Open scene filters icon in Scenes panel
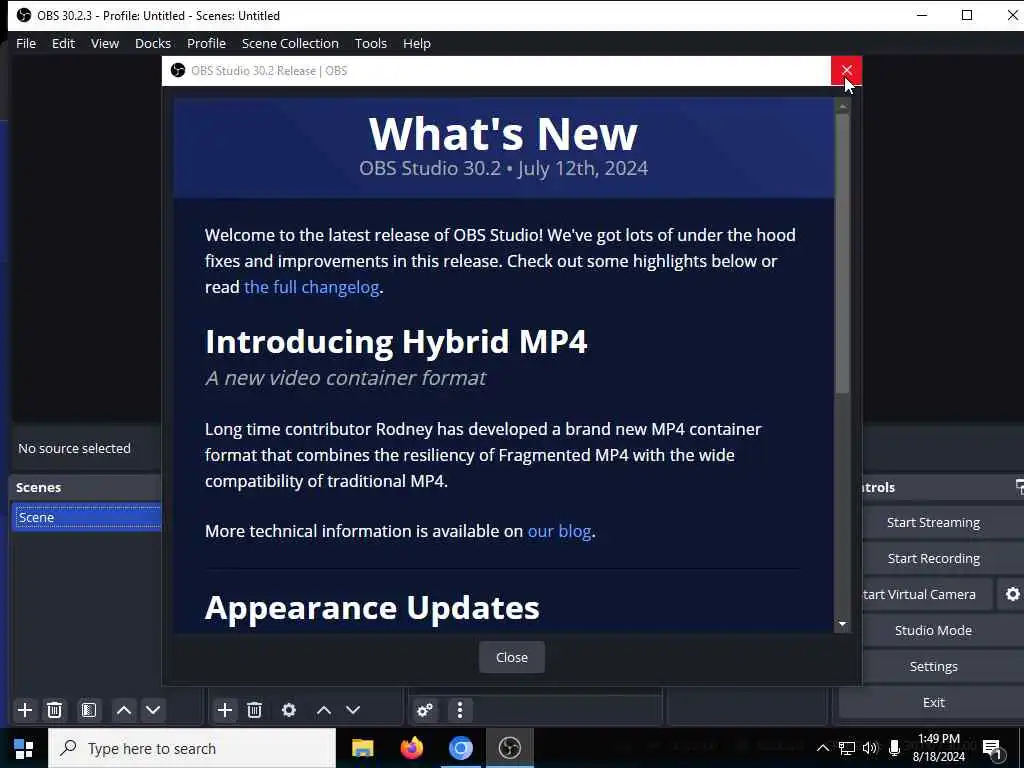The height and width of the screenshot is (768, 1024). (89, 710)
